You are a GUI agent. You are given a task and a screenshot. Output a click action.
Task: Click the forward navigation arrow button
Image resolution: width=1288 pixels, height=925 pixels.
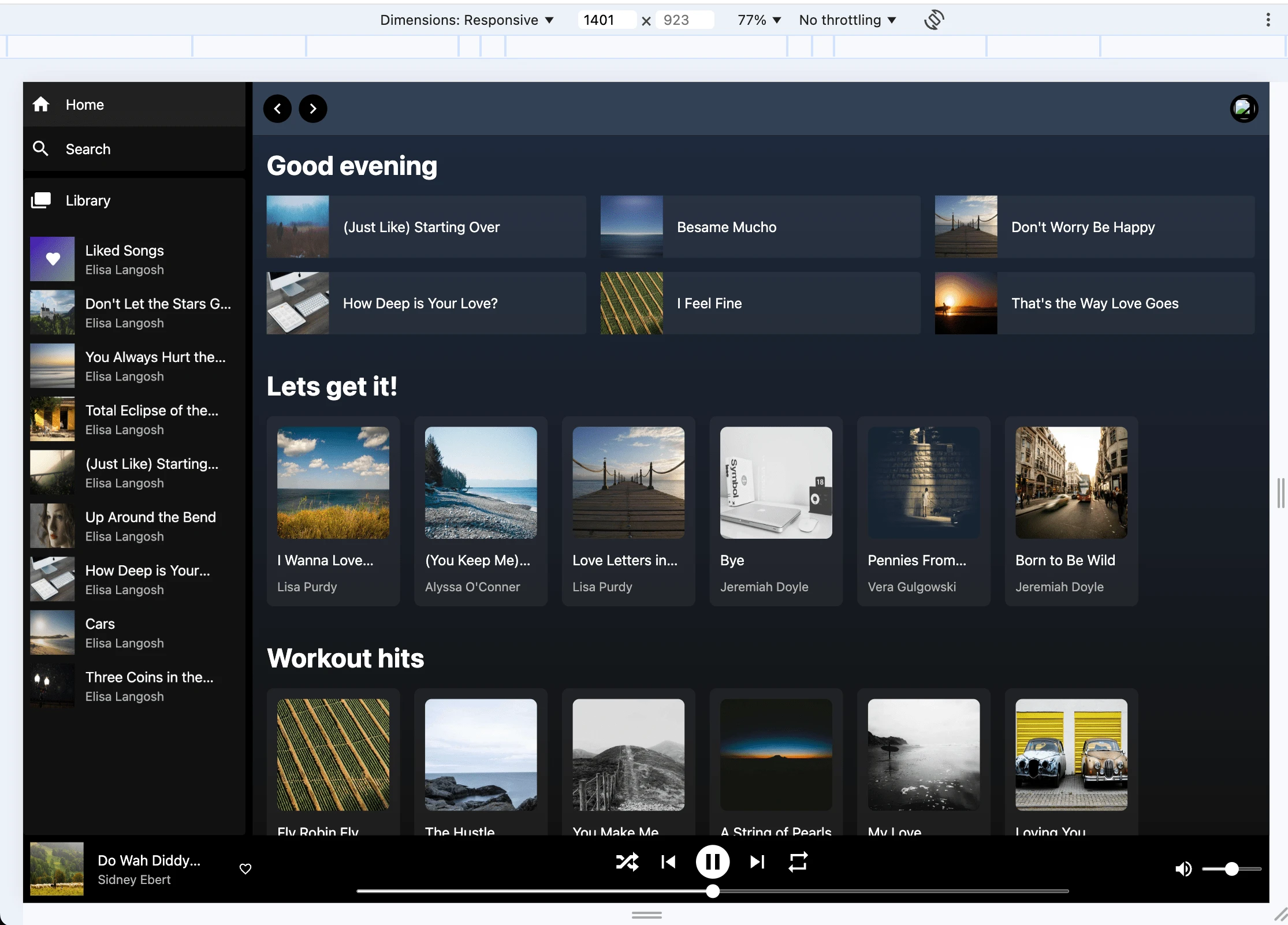click(313, 108)
